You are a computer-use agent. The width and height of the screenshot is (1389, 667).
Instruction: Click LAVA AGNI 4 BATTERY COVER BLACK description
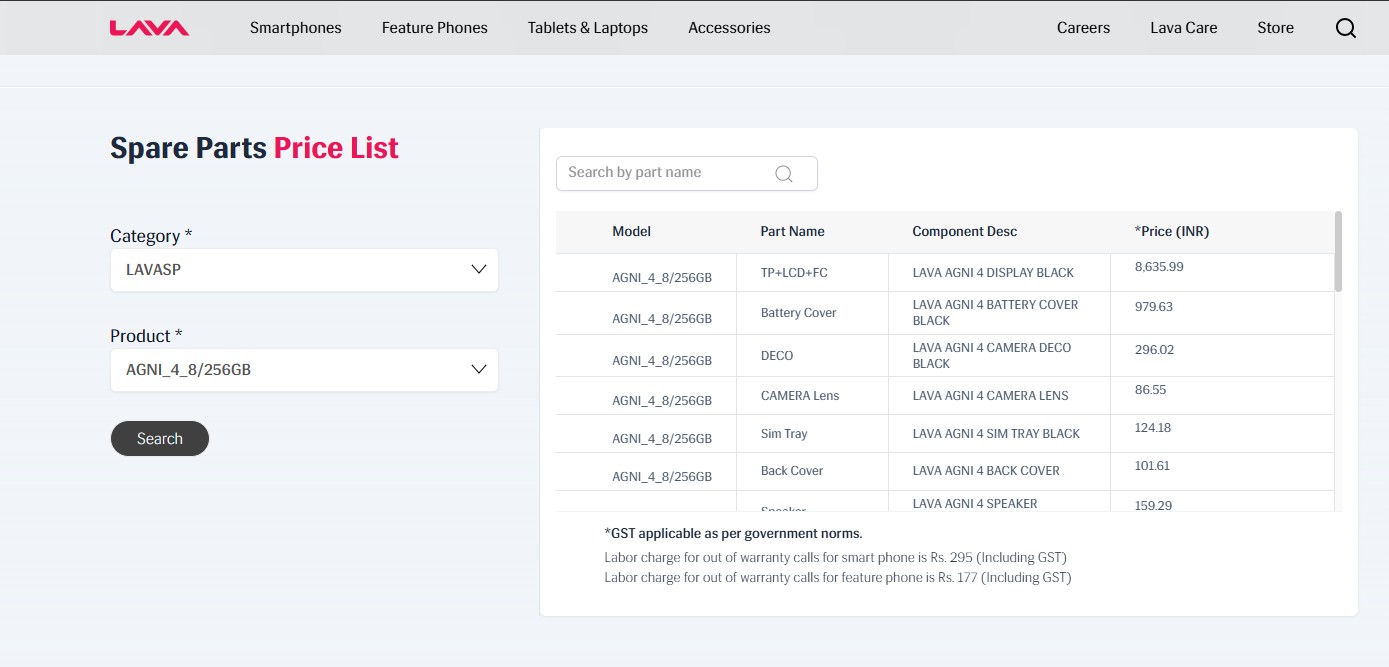[x=995, y=313]
